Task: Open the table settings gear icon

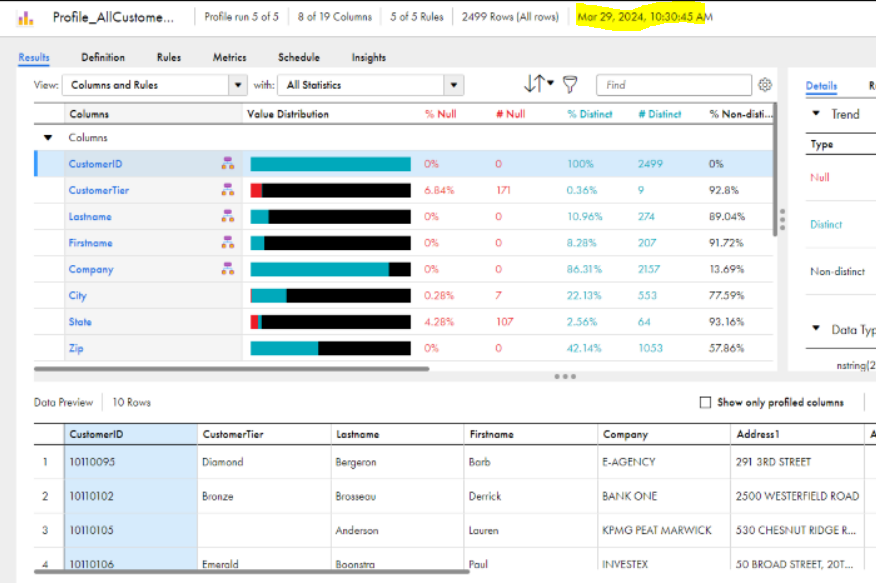Action: (x=765, y=85)
